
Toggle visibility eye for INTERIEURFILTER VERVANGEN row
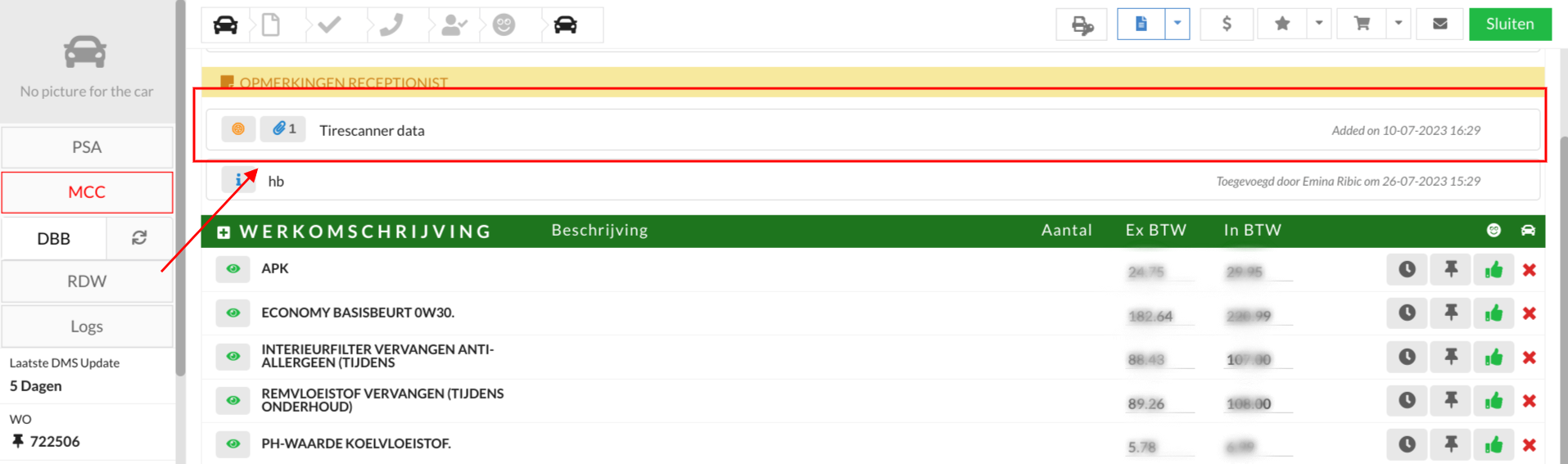233,356
